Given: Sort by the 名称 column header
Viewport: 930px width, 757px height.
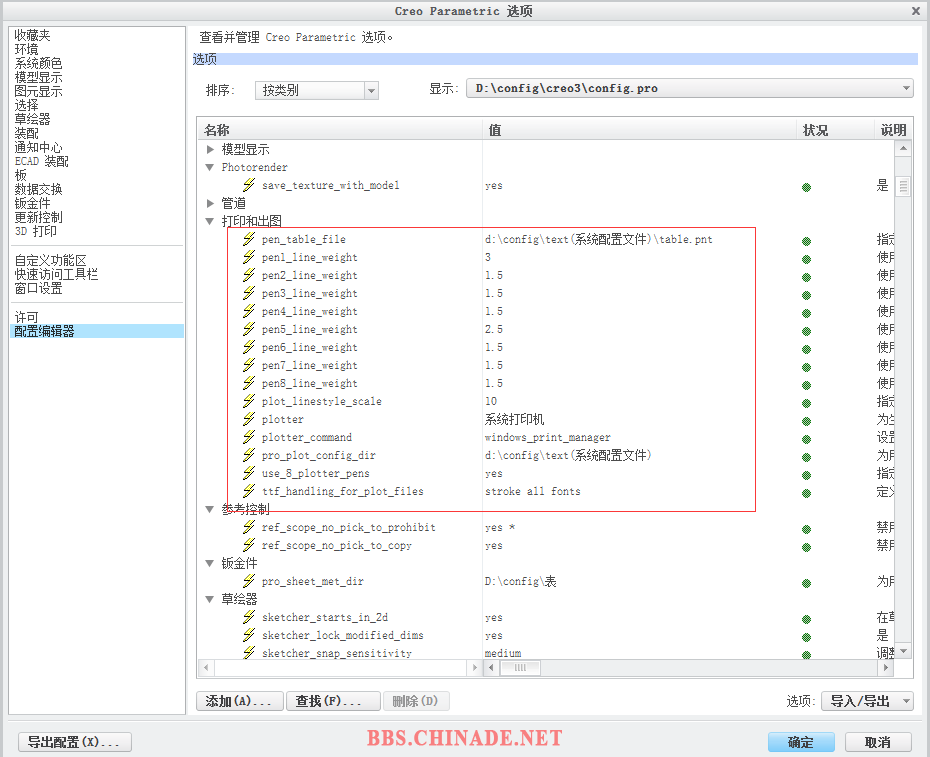Looking at the screenshot, I should [340, 131].
